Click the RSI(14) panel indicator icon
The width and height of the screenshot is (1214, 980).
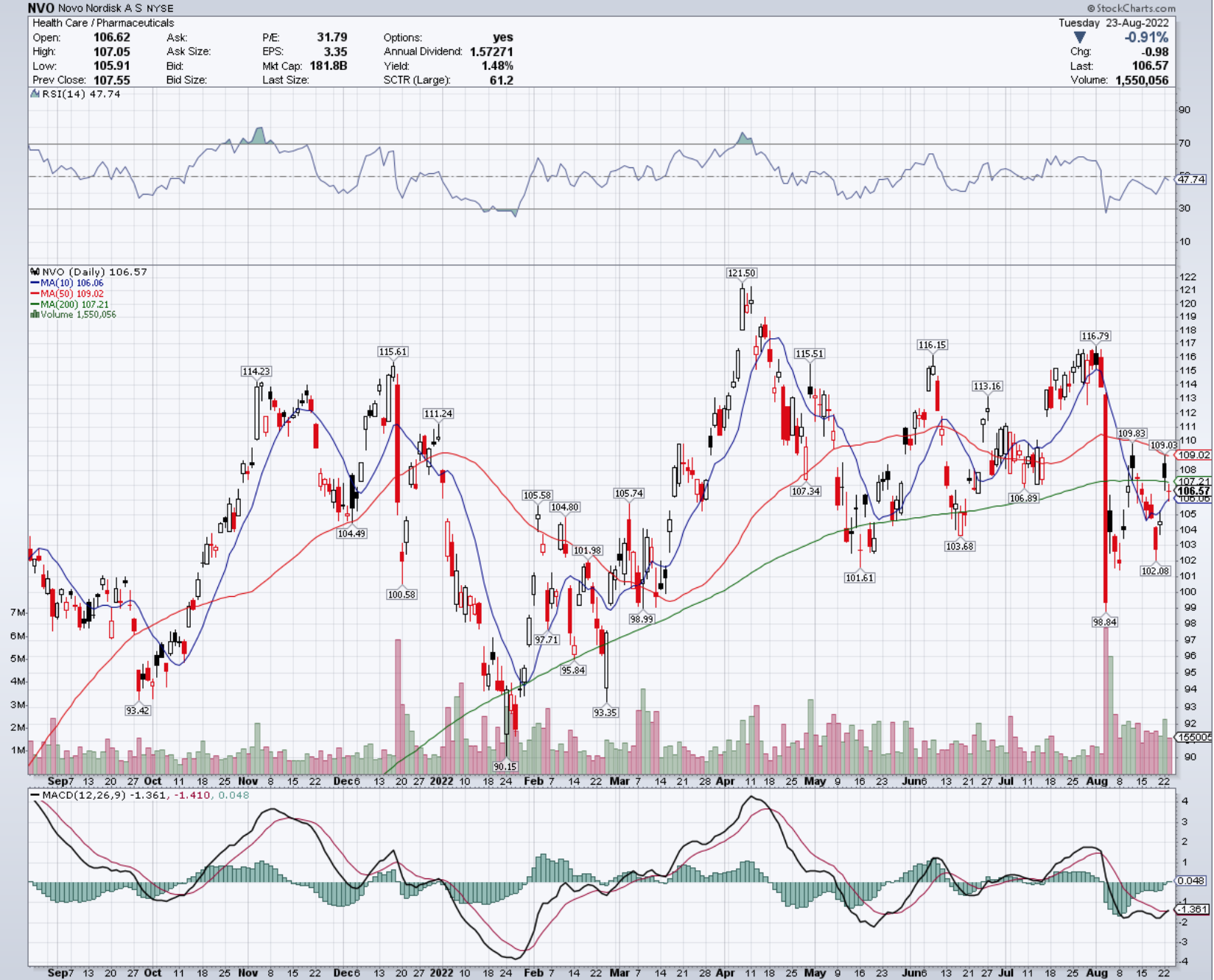pos(35,94)
